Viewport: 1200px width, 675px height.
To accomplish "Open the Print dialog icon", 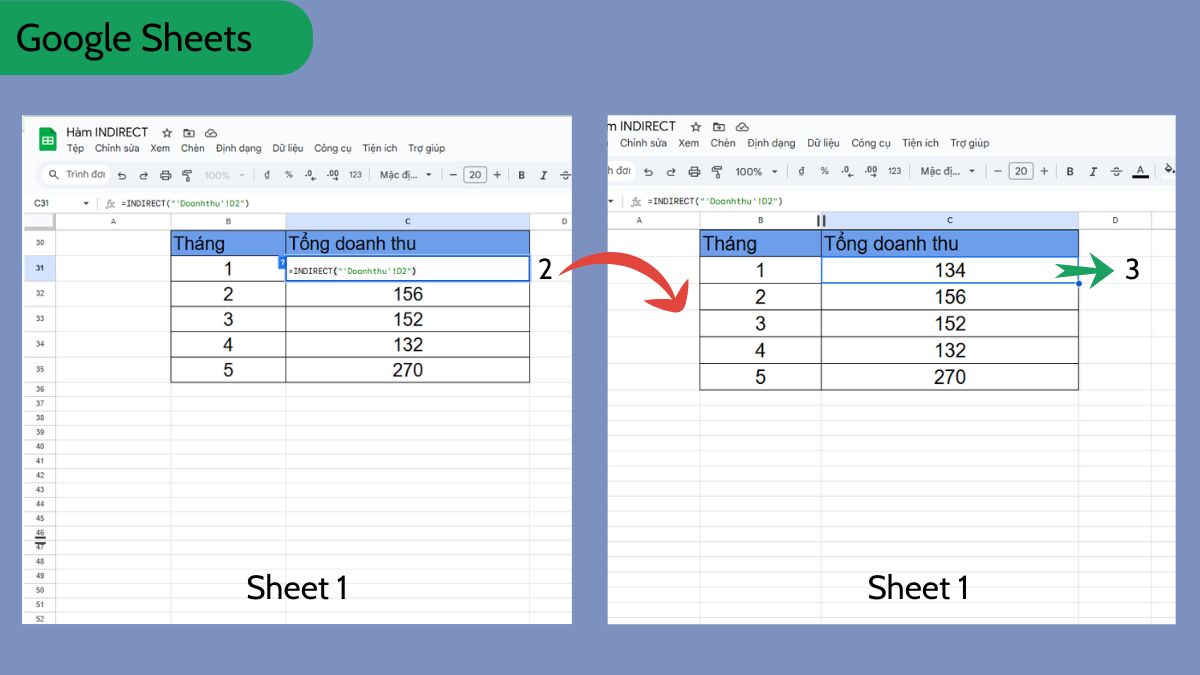I will point(166,174).
